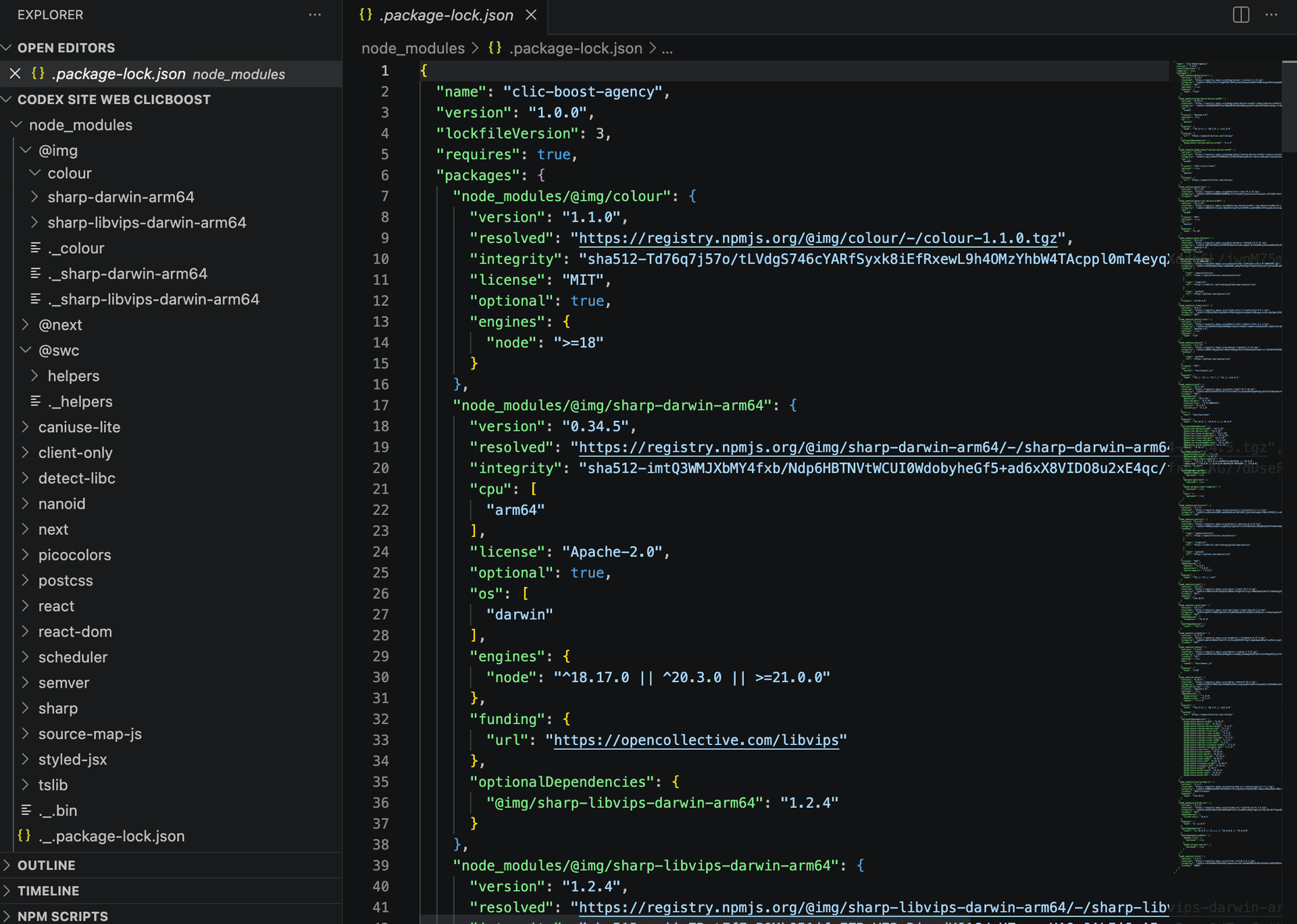Open the editor more actions ellipsis menu
Viewport: 1297px width, 924px height.
click(1271, 15)
